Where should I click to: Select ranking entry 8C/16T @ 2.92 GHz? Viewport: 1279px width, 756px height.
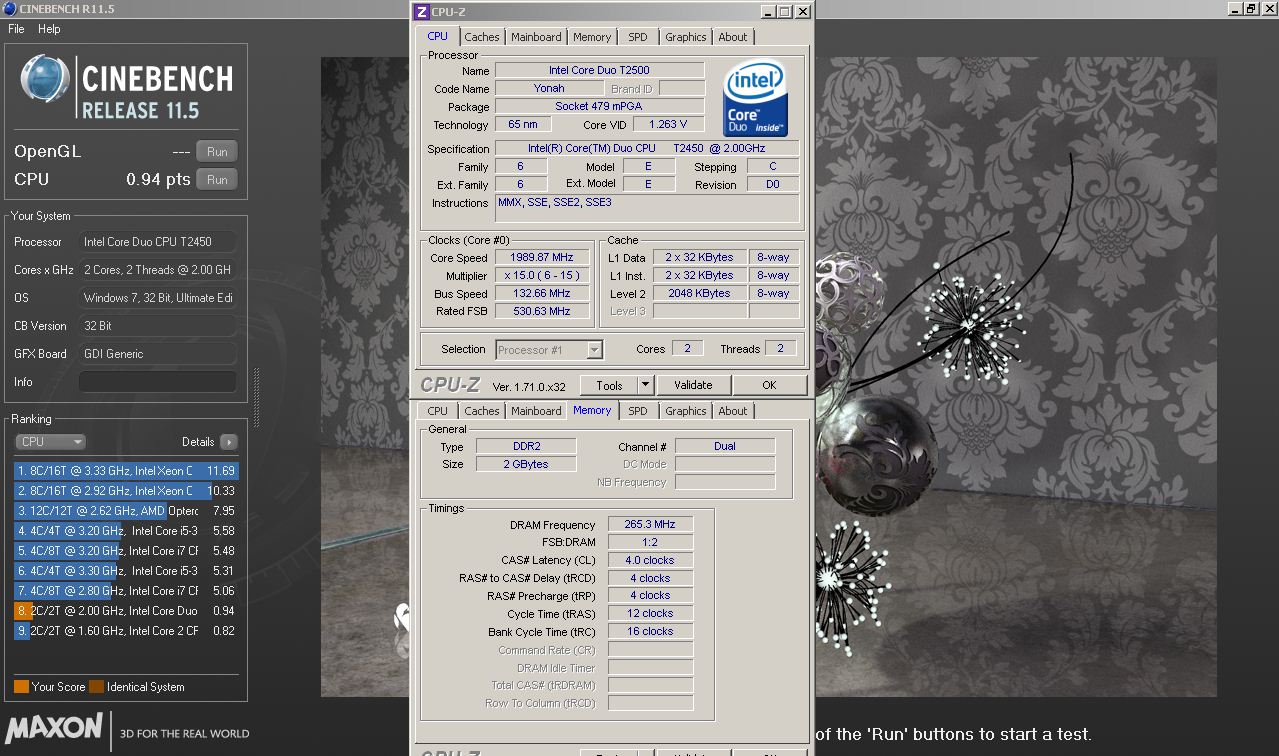pos(126,491)
